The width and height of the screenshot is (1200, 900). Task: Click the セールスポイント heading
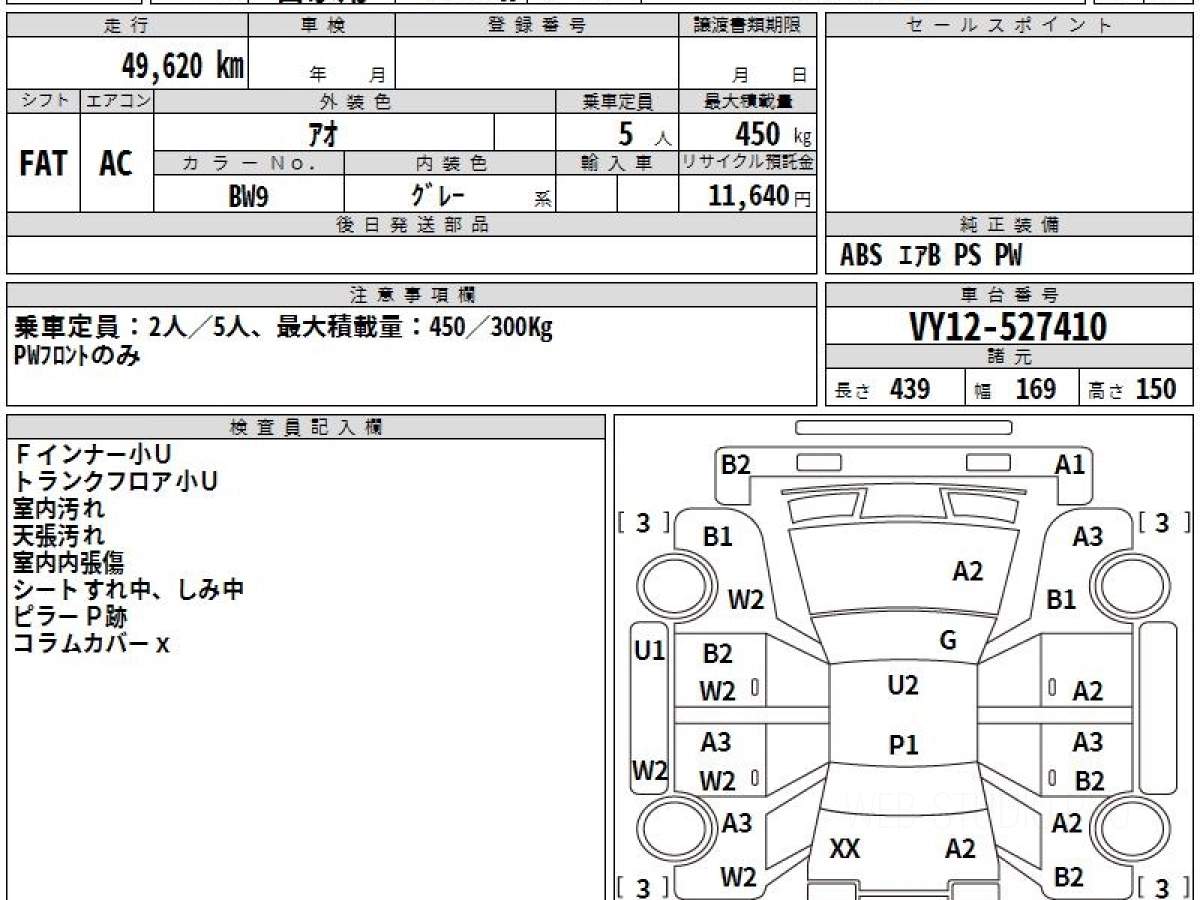click(1010, 26)
